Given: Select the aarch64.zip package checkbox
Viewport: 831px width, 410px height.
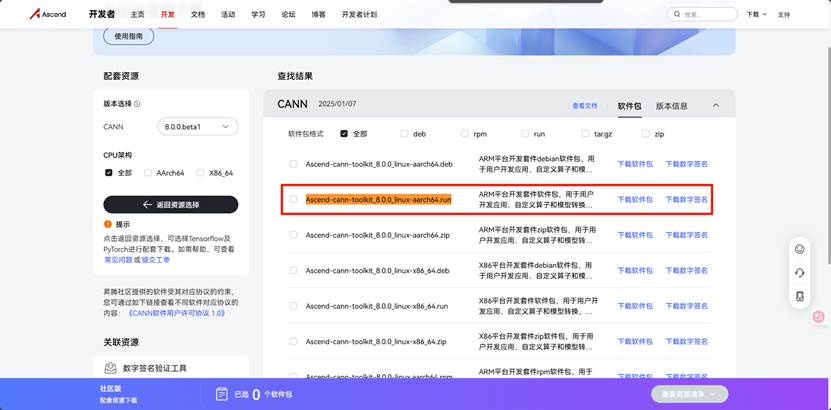Looking at the screenshot, I should (293, 235).
